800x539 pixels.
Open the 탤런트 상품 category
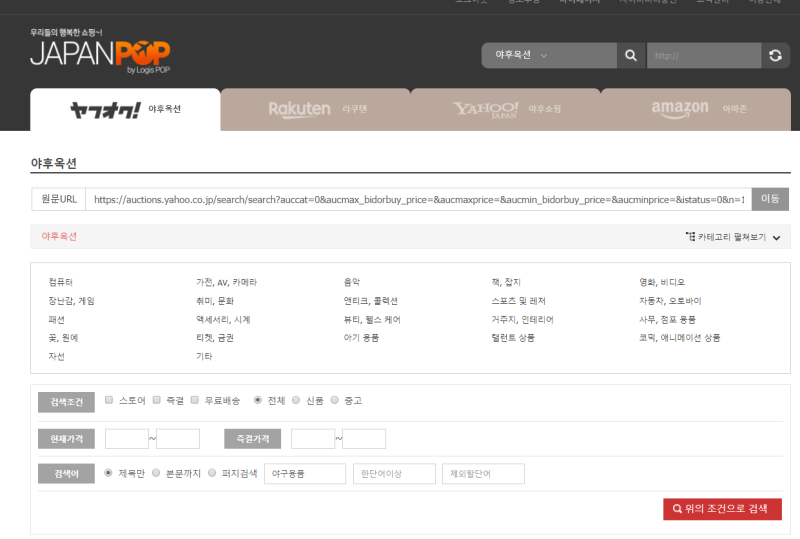(513, 338)
